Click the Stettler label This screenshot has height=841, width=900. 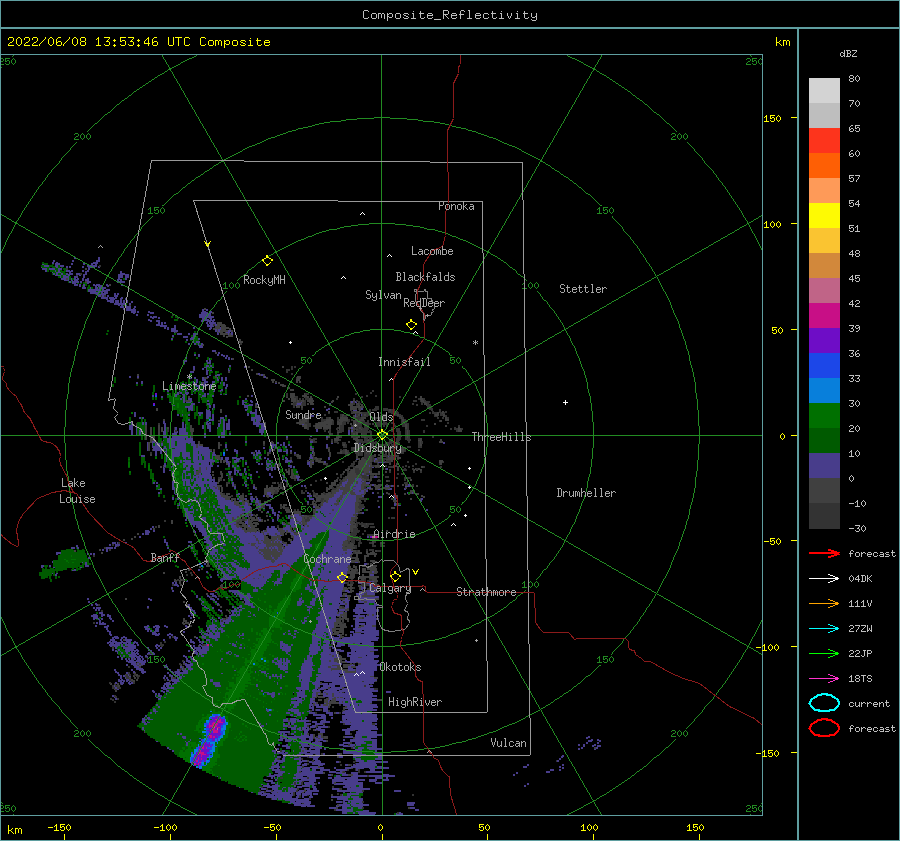[583, 289]
